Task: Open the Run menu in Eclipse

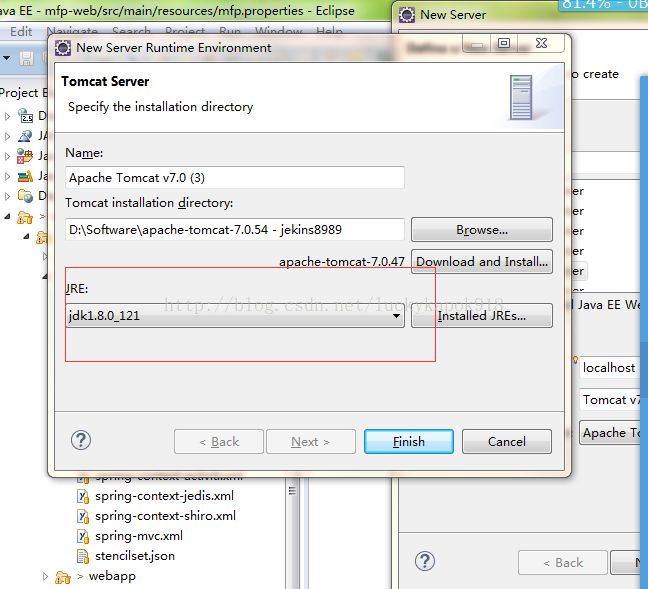Action: coord(230,31)
